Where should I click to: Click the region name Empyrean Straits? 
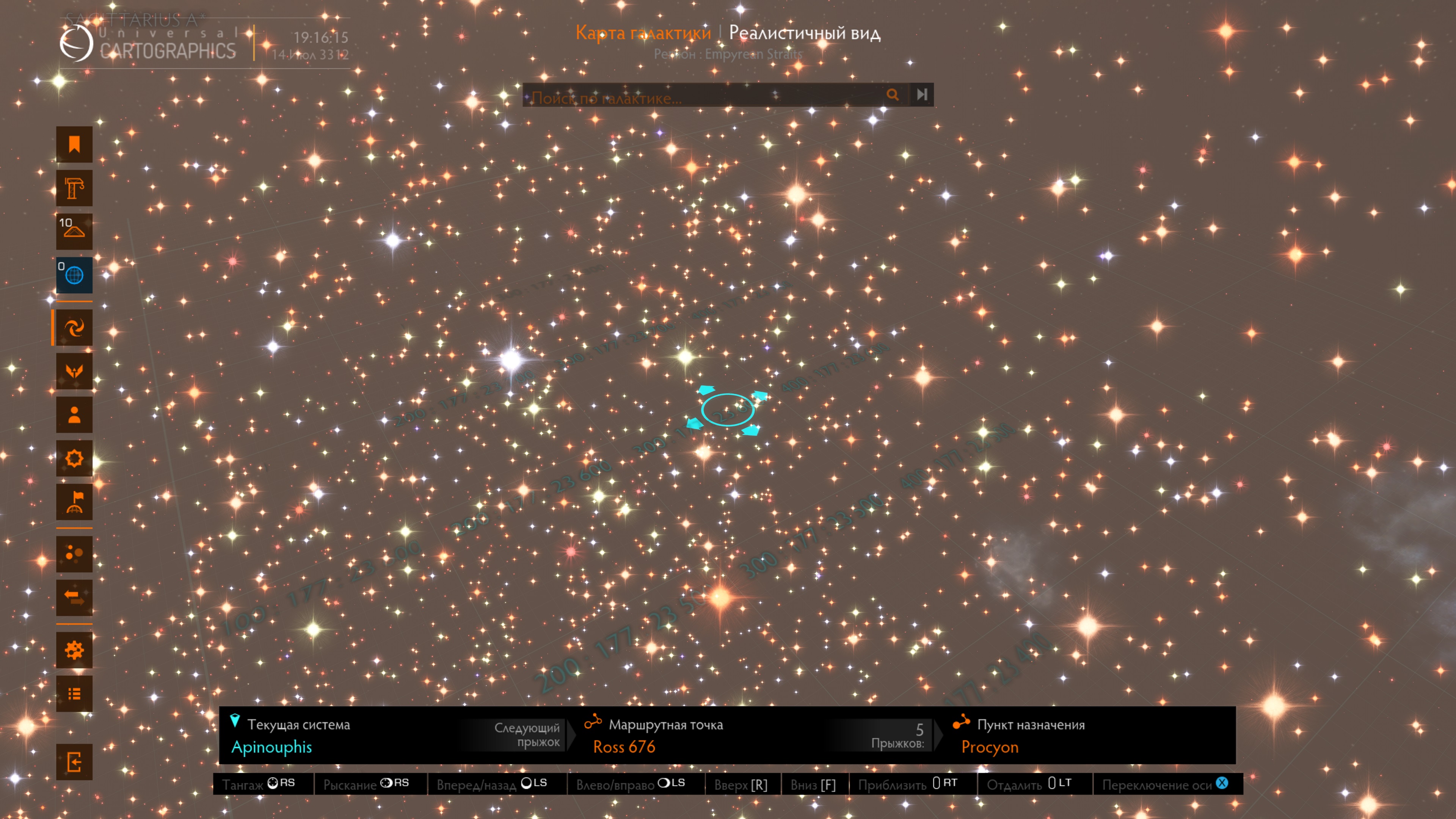753,54
